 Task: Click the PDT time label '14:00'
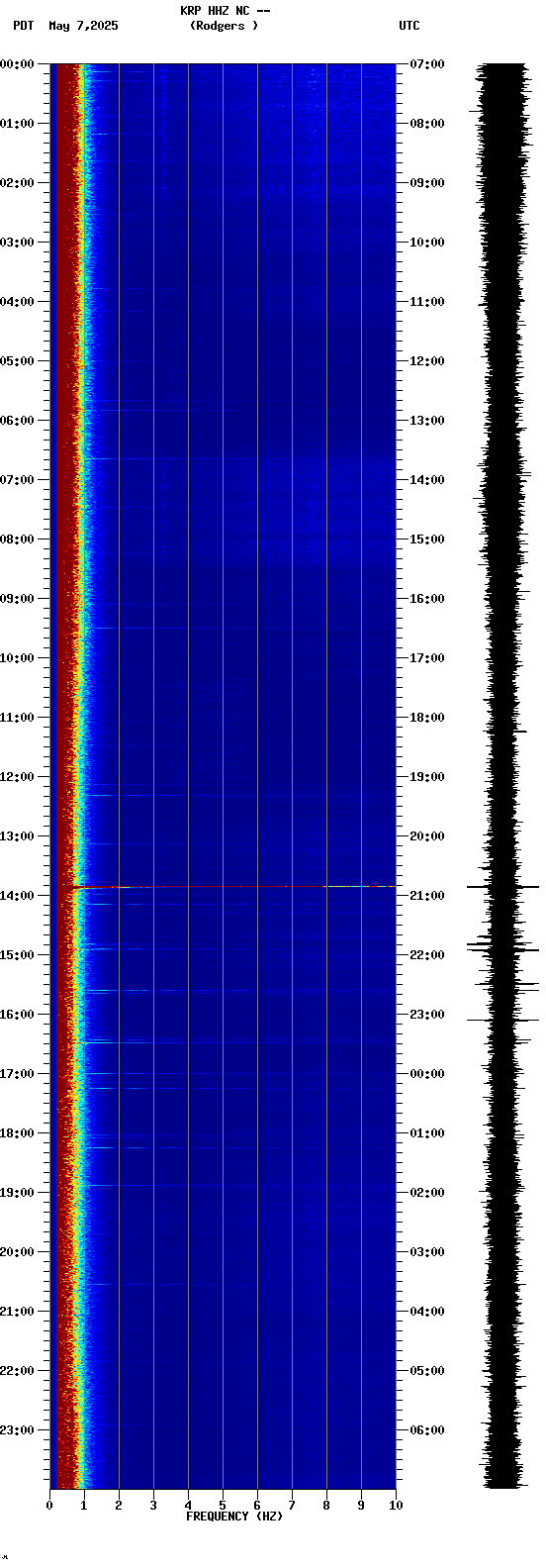(x=17, y=896)
